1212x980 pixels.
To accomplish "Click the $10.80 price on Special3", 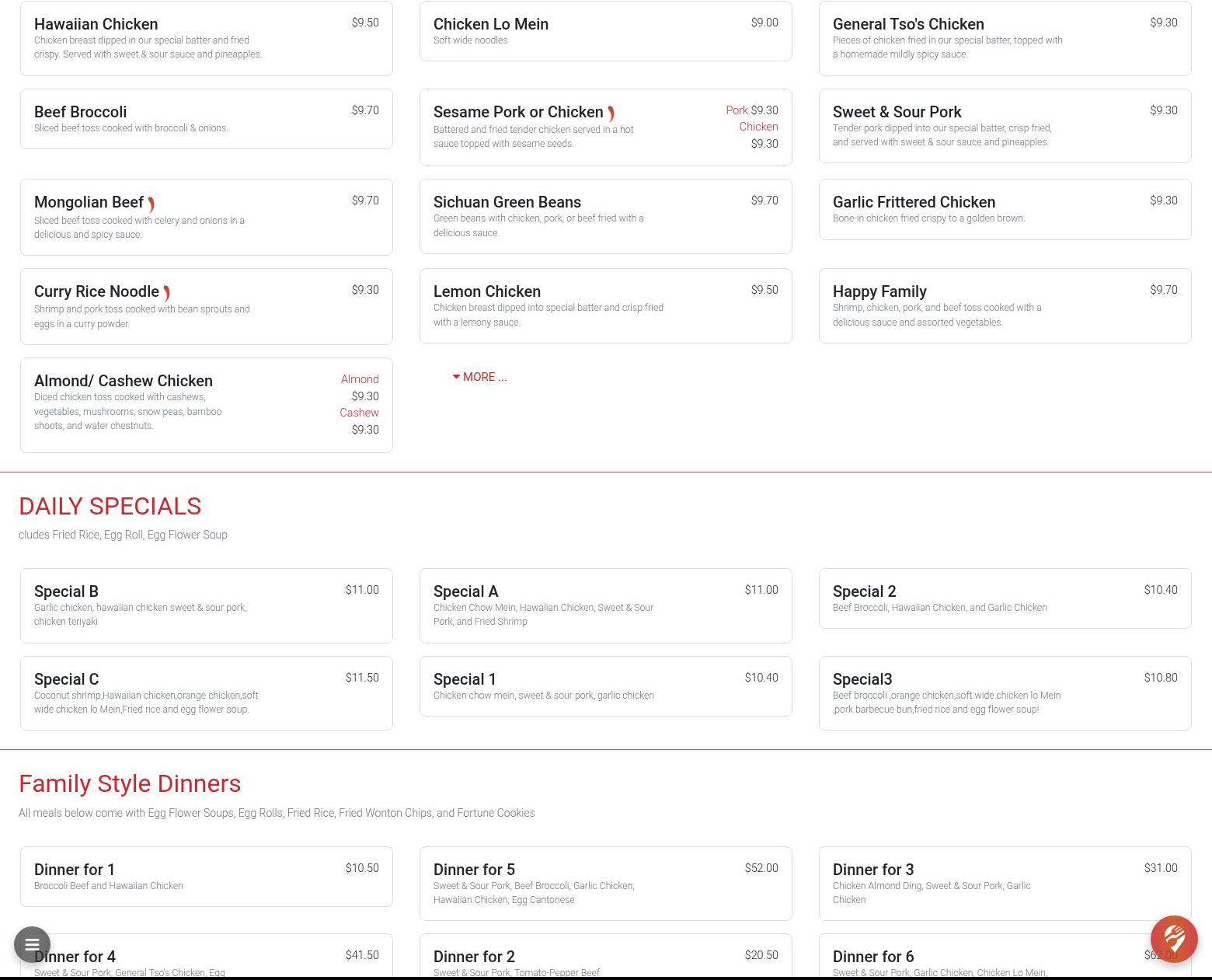I will pyautogui.click(x=1161, y=678).
